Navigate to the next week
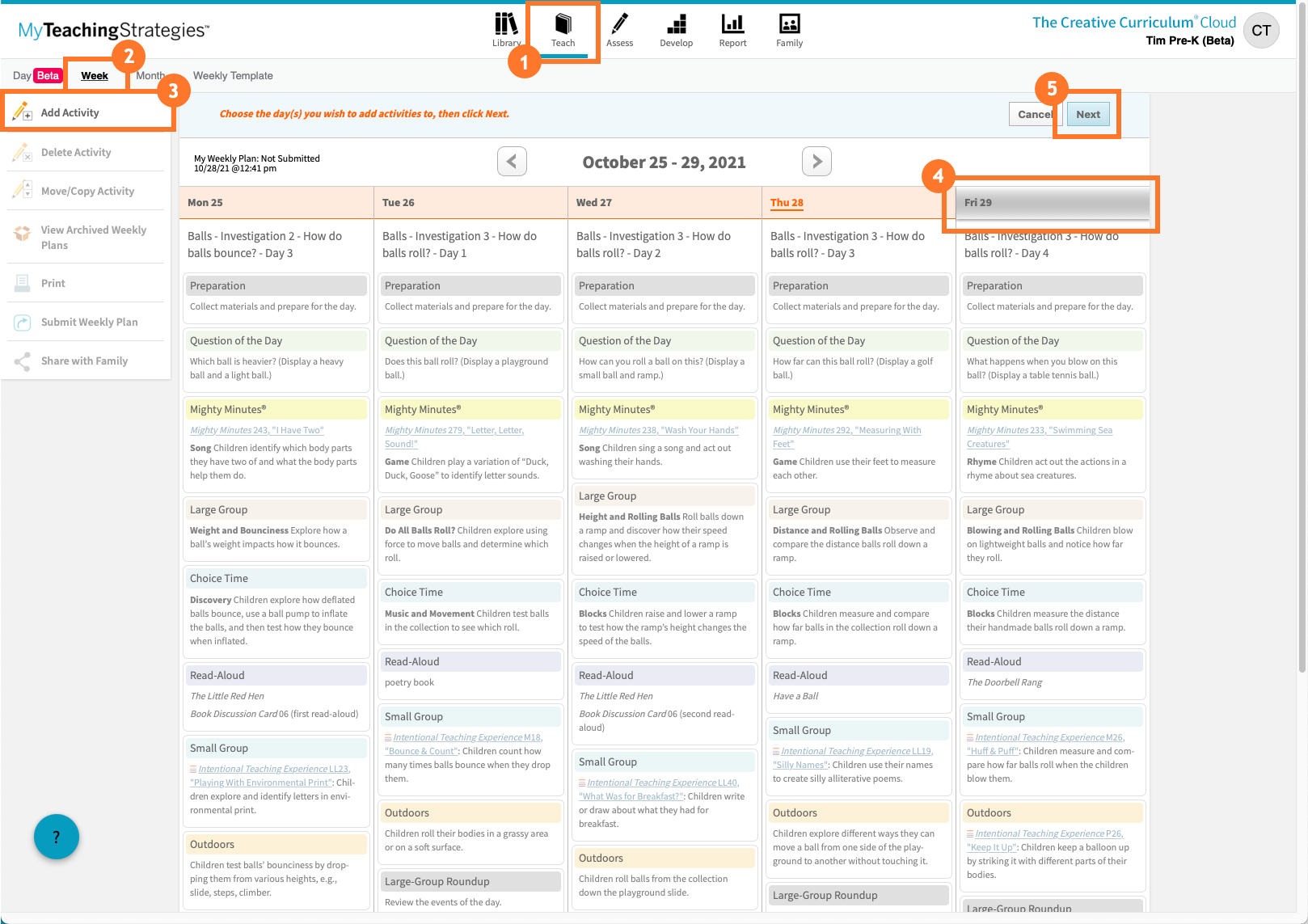 [816, 162]
